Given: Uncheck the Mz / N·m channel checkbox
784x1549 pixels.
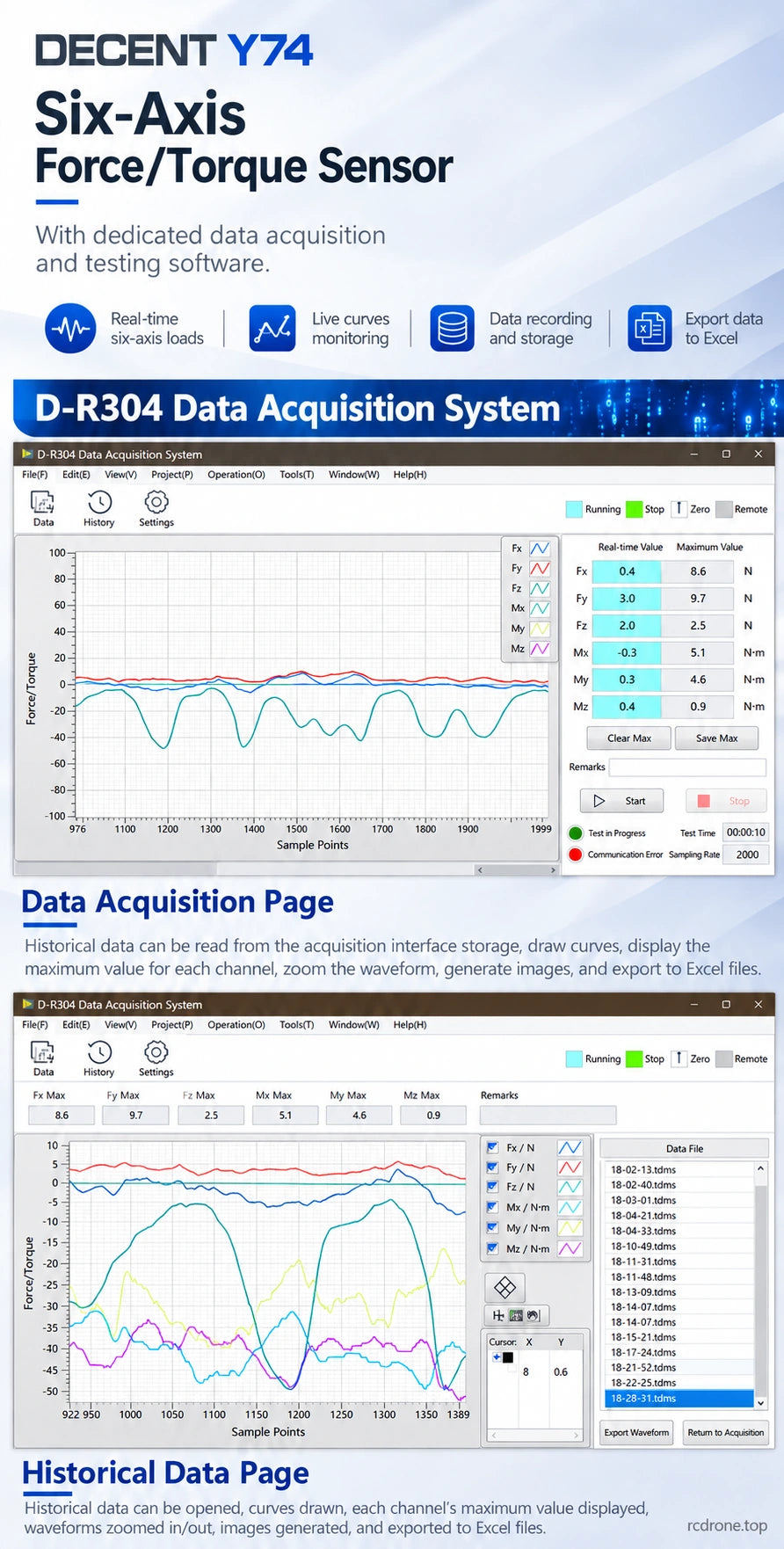Looking at the screenshot, I should 492,1248.
